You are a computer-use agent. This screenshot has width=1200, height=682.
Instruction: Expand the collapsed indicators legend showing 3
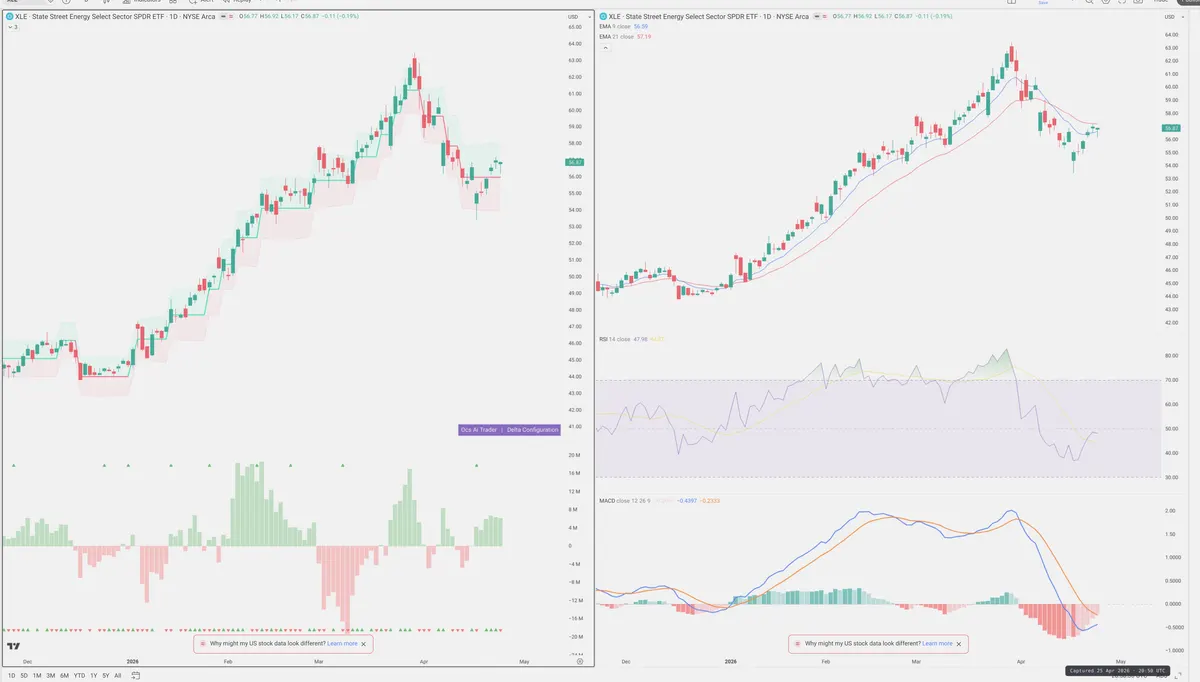click(x=12, y=26)
